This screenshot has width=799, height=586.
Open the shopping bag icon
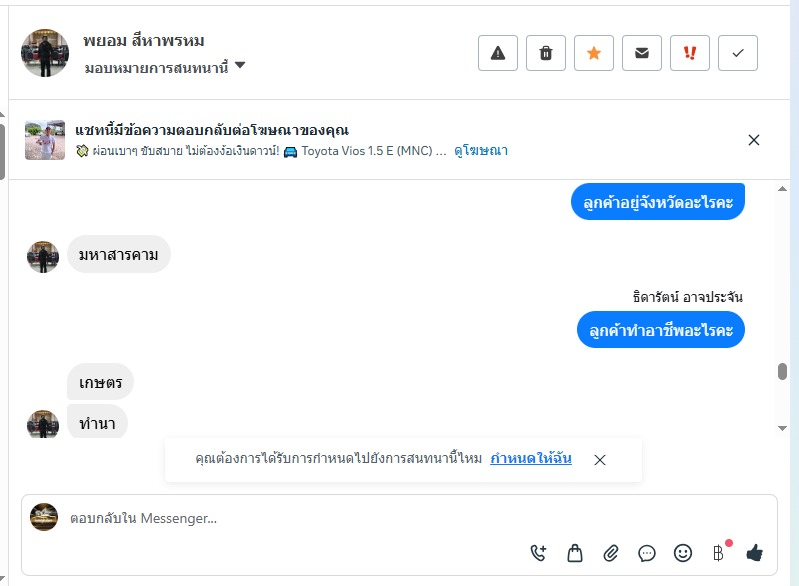(575, 552)
